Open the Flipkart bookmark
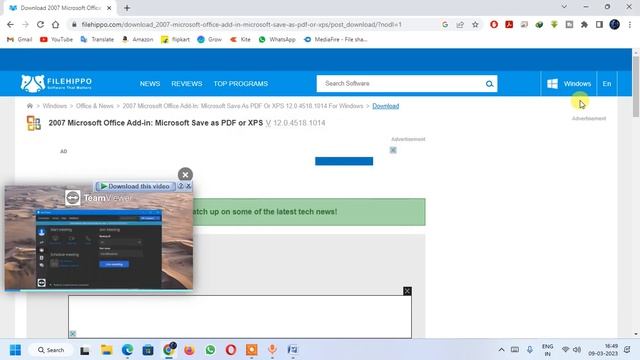Image resolution: width=640 pixels, height=360 pixels. [x=176, y=40]
